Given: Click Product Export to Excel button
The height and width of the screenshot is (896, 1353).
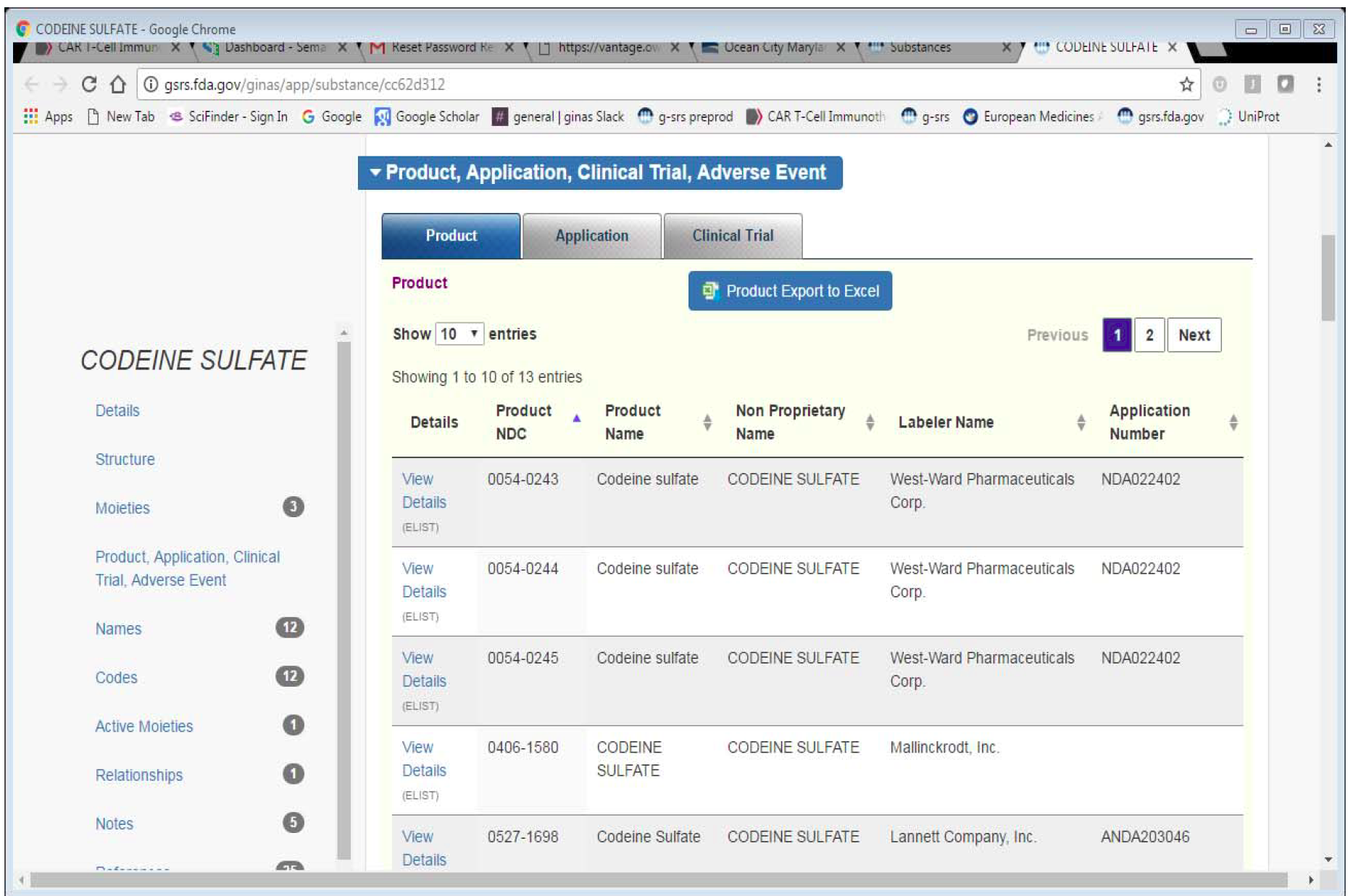Looking at the screenshot, I should tap(790, 290).
